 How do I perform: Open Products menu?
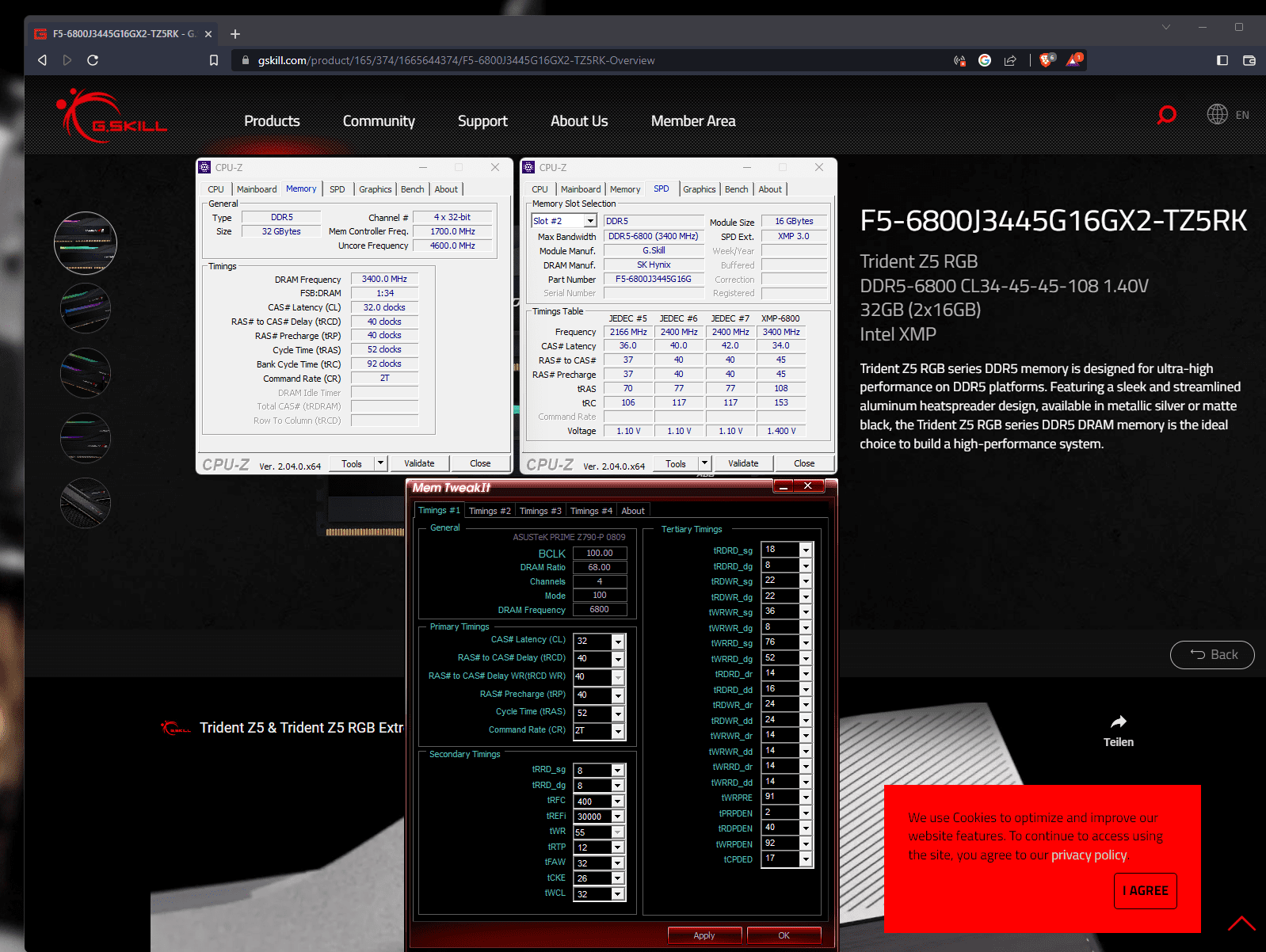pos(272,121)
